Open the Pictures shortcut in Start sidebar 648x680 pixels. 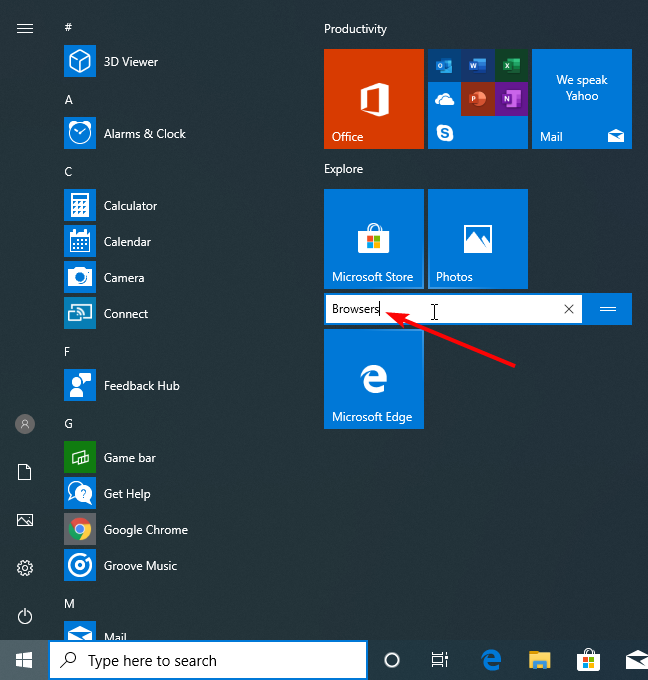[25, 520]
